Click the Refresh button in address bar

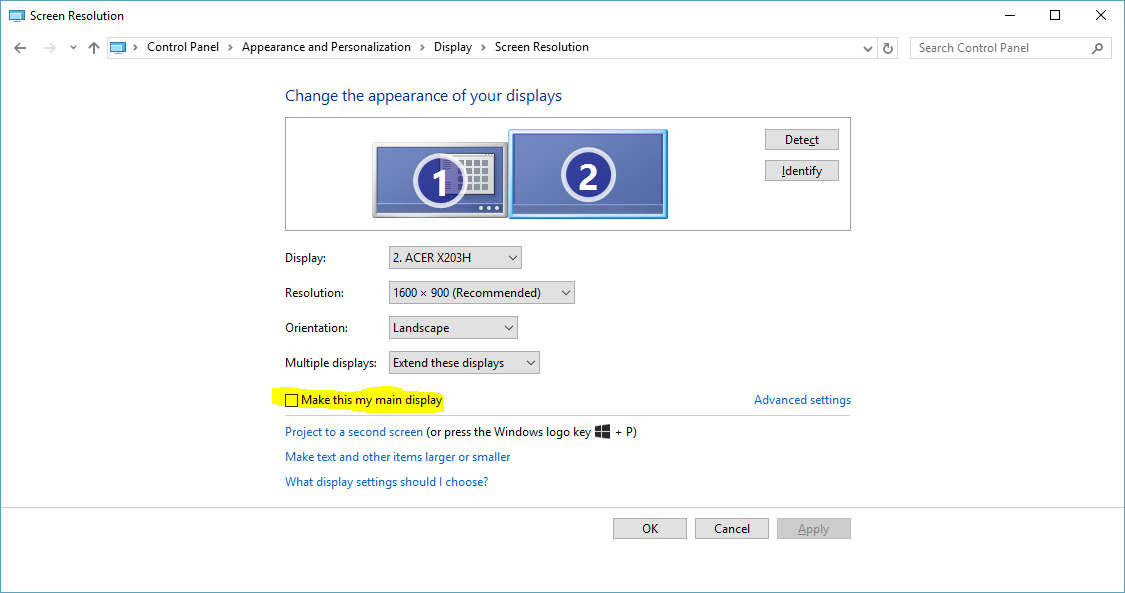pyautogui.click(x=888, y=48)
